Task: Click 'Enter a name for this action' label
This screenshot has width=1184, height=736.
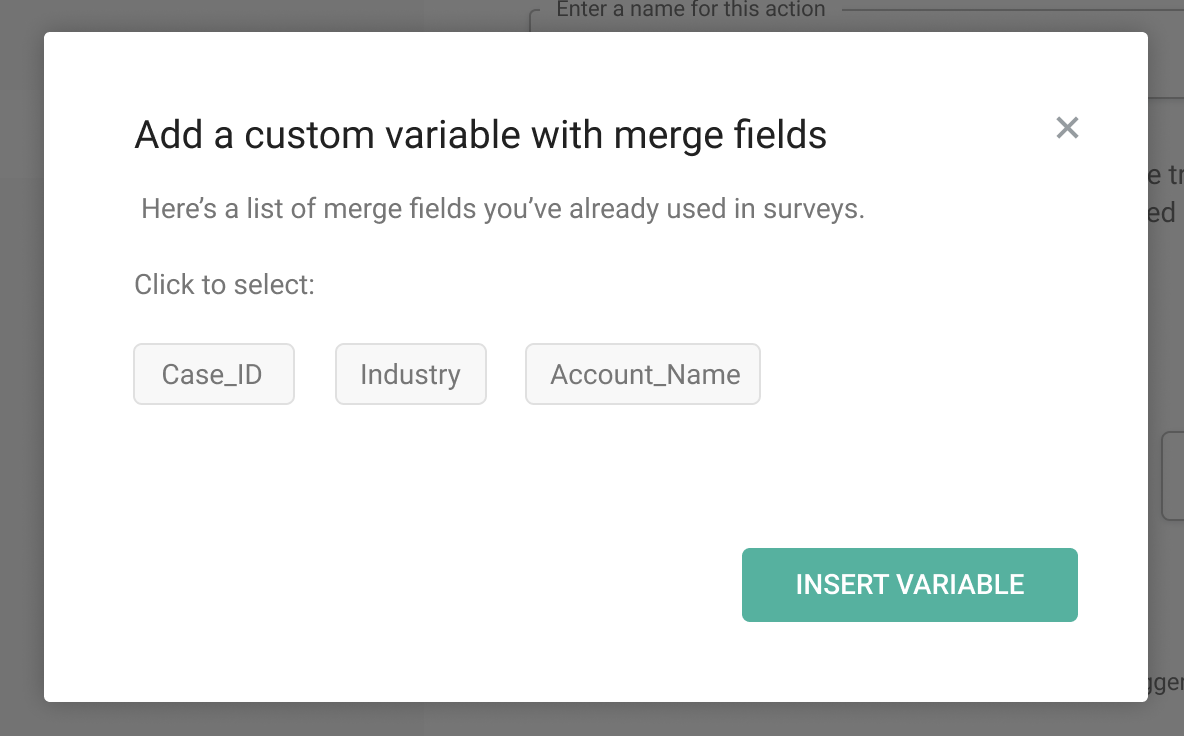Action: click(690, 10)
